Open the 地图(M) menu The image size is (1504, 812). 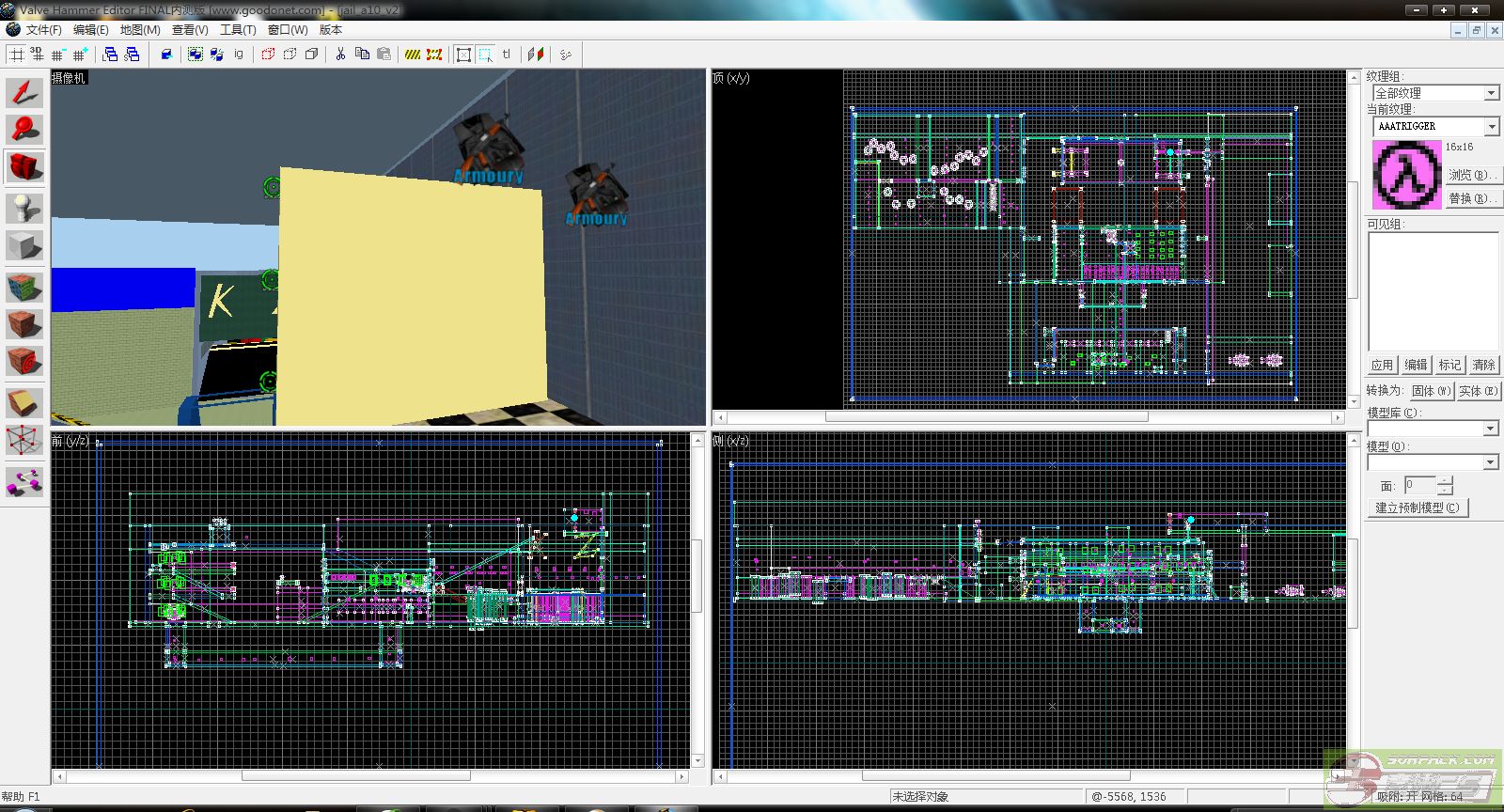click(x=139, y=30)
